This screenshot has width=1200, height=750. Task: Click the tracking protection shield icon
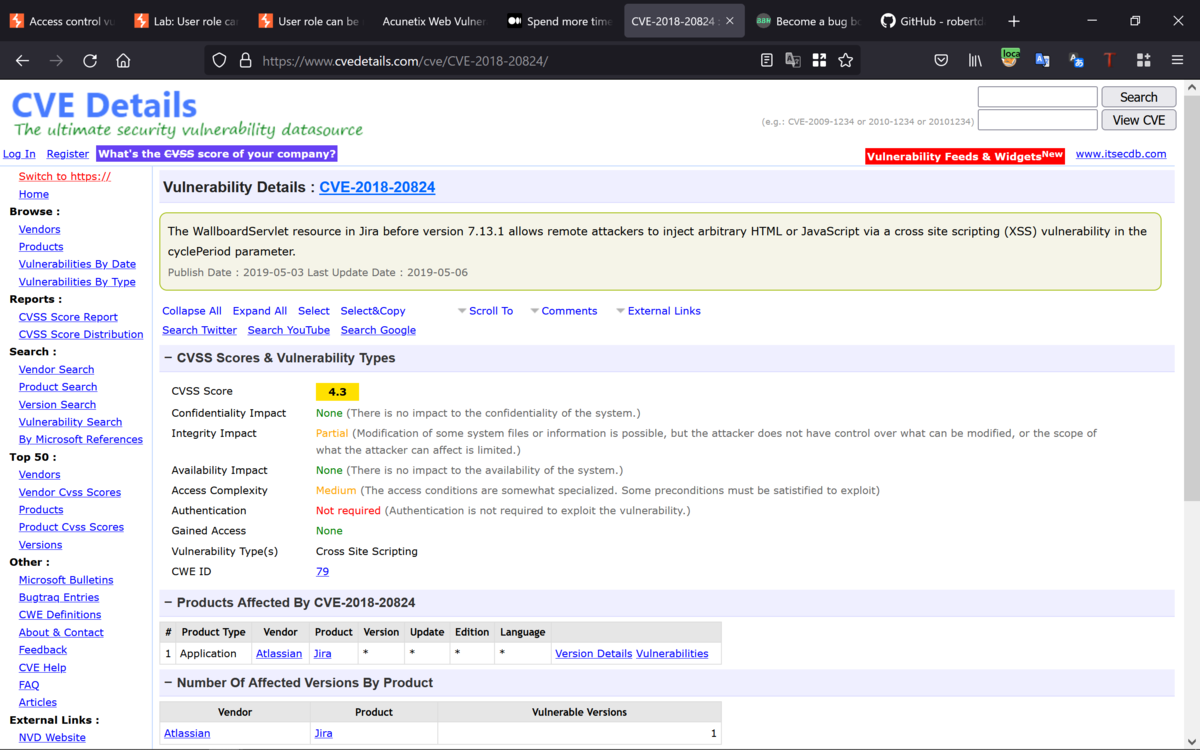[x=219, y=60]
